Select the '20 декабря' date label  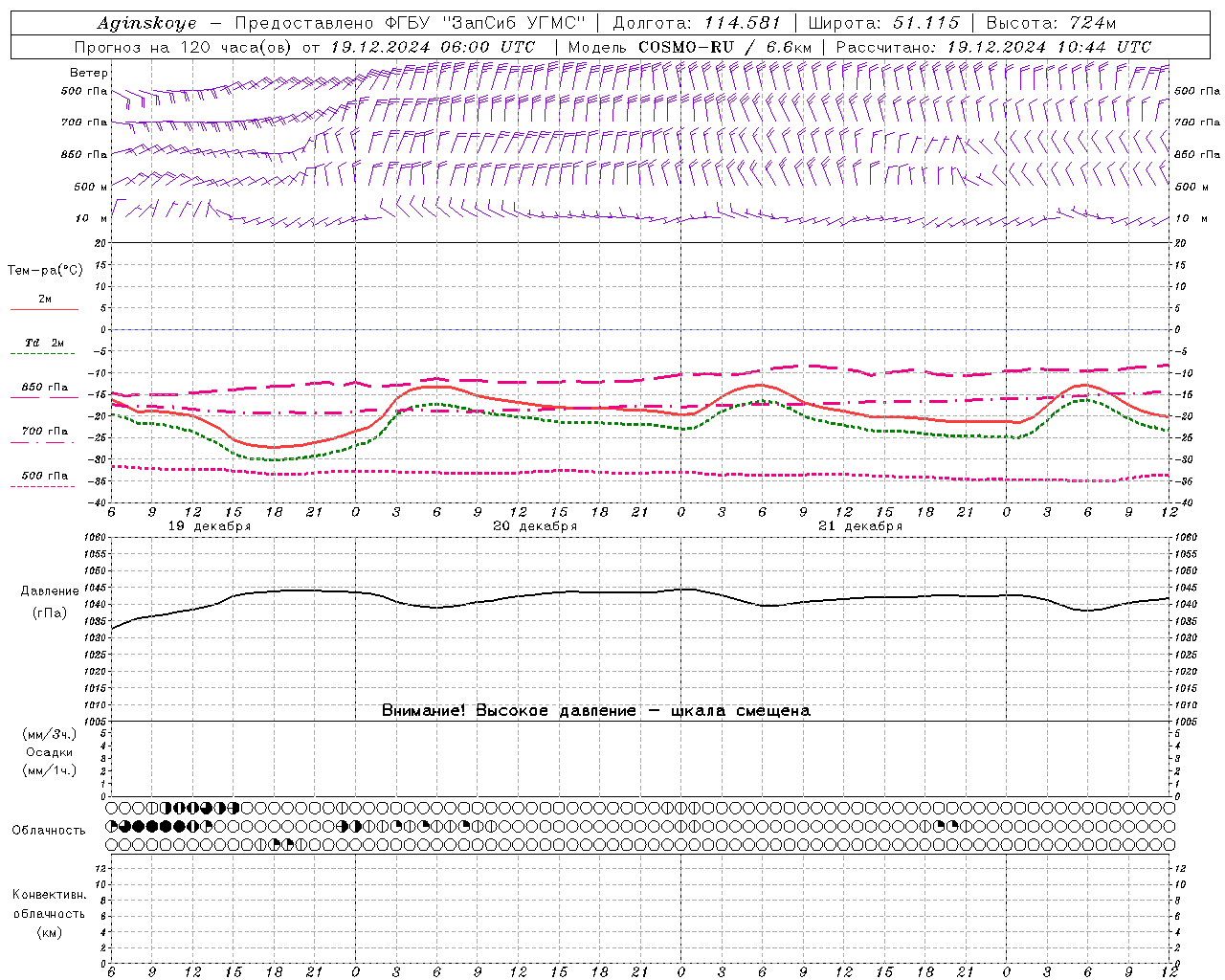point(535,526)
